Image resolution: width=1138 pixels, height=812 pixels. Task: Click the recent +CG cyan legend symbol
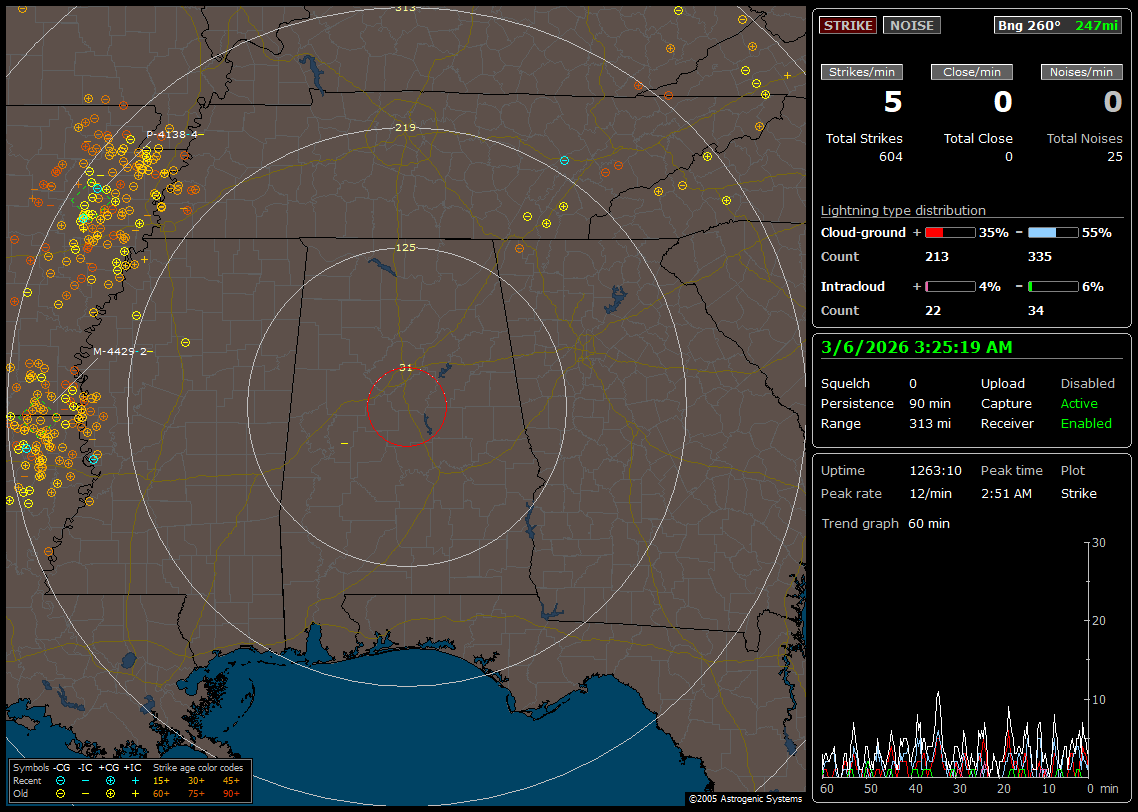(x=110, y=780)
